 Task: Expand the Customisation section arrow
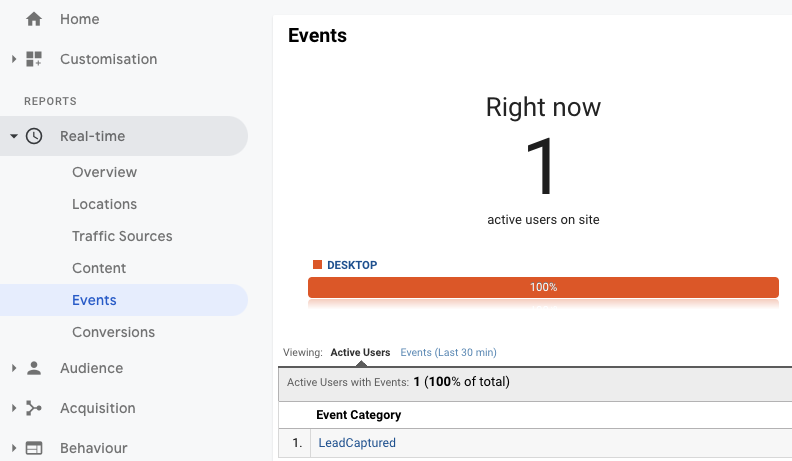click(14, 59)
